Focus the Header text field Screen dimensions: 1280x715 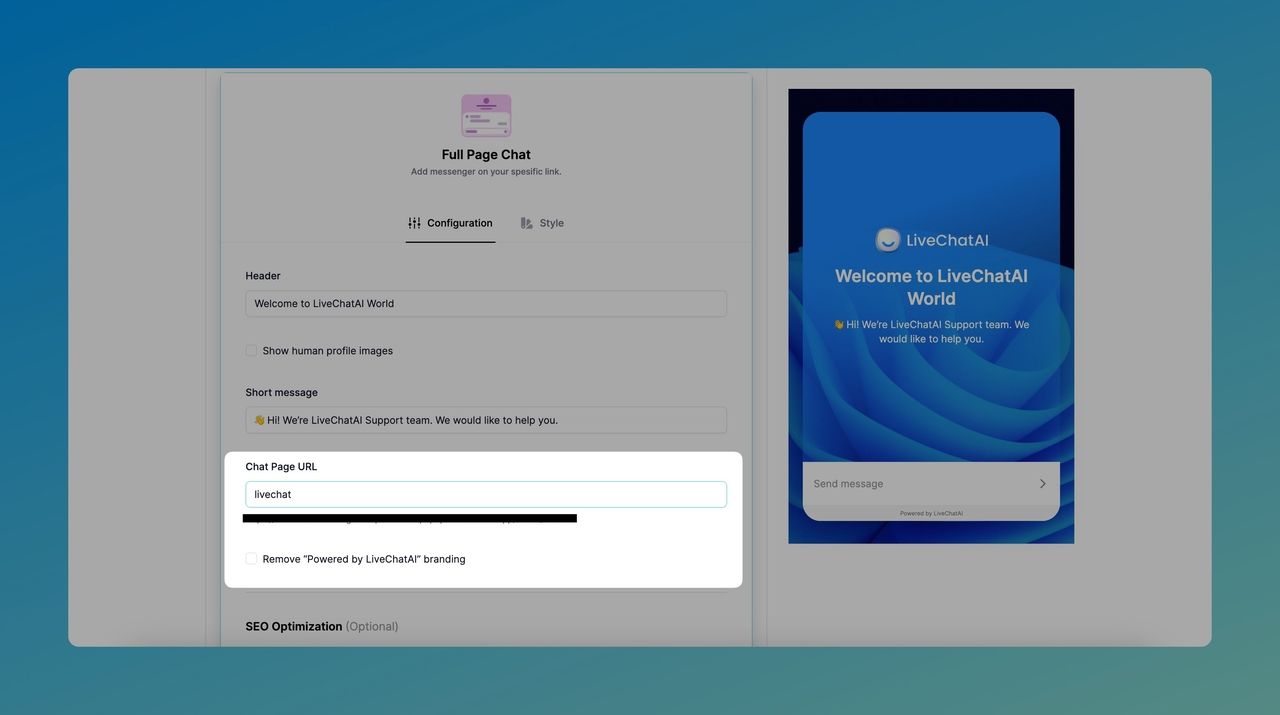[486, 304]
